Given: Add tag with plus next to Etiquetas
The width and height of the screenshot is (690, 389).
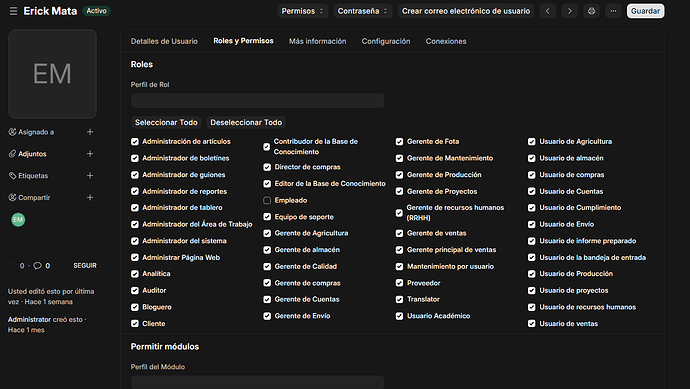Looking at the screenshot, I should (x=90, y=176).
